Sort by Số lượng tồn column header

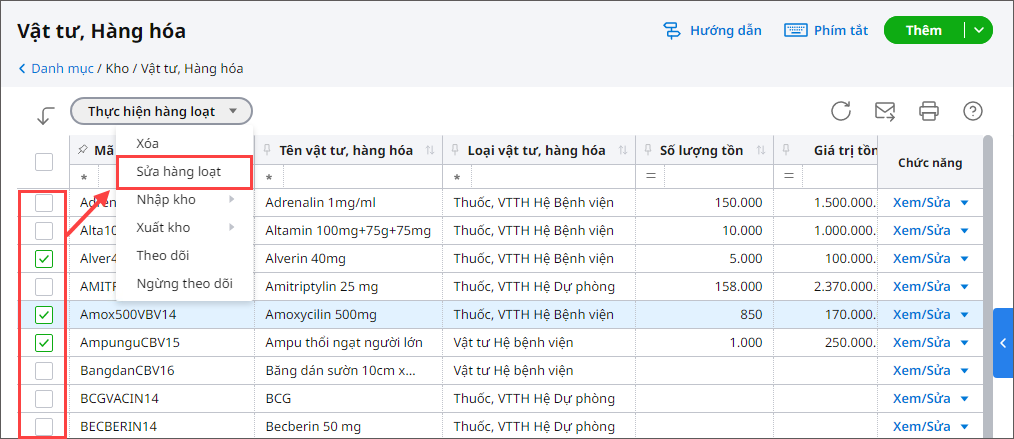click(x=701, y=151)
